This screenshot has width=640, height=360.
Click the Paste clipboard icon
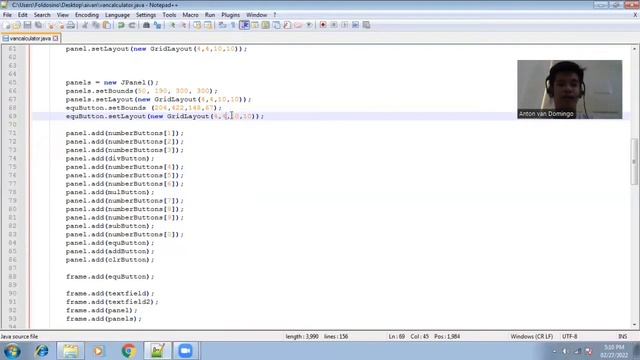[107, 25]
